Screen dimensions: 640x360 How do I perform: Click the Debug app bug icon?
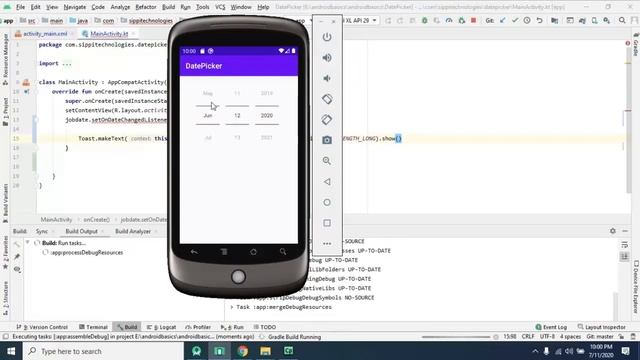(424, 20)
